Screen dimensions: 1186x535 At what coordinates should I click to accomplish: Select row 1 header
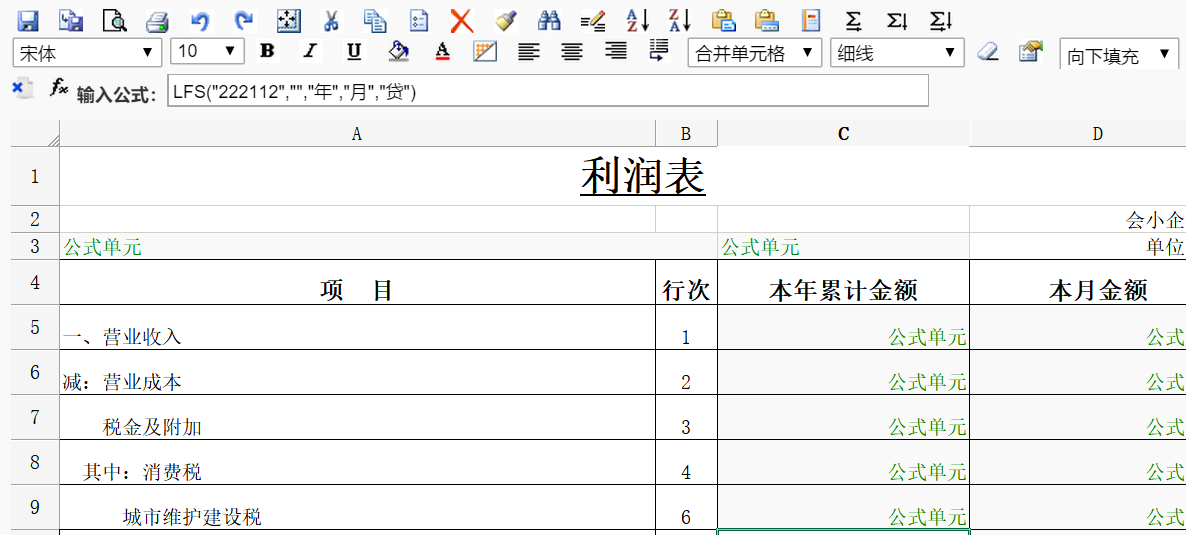click(35, 176)
